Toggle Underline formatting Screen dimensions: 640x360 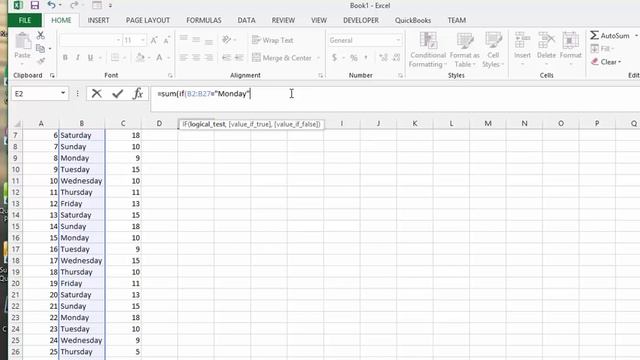(90, 58)
